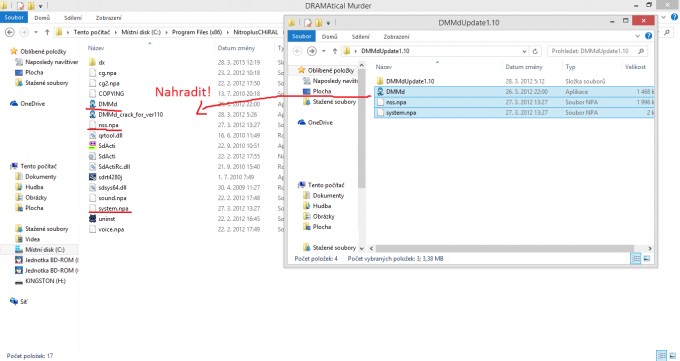The image size is (680, 361).
Task: Click properties icon in DMMdUpdate1.10 quick access toolbar
Action: (308, 23)
